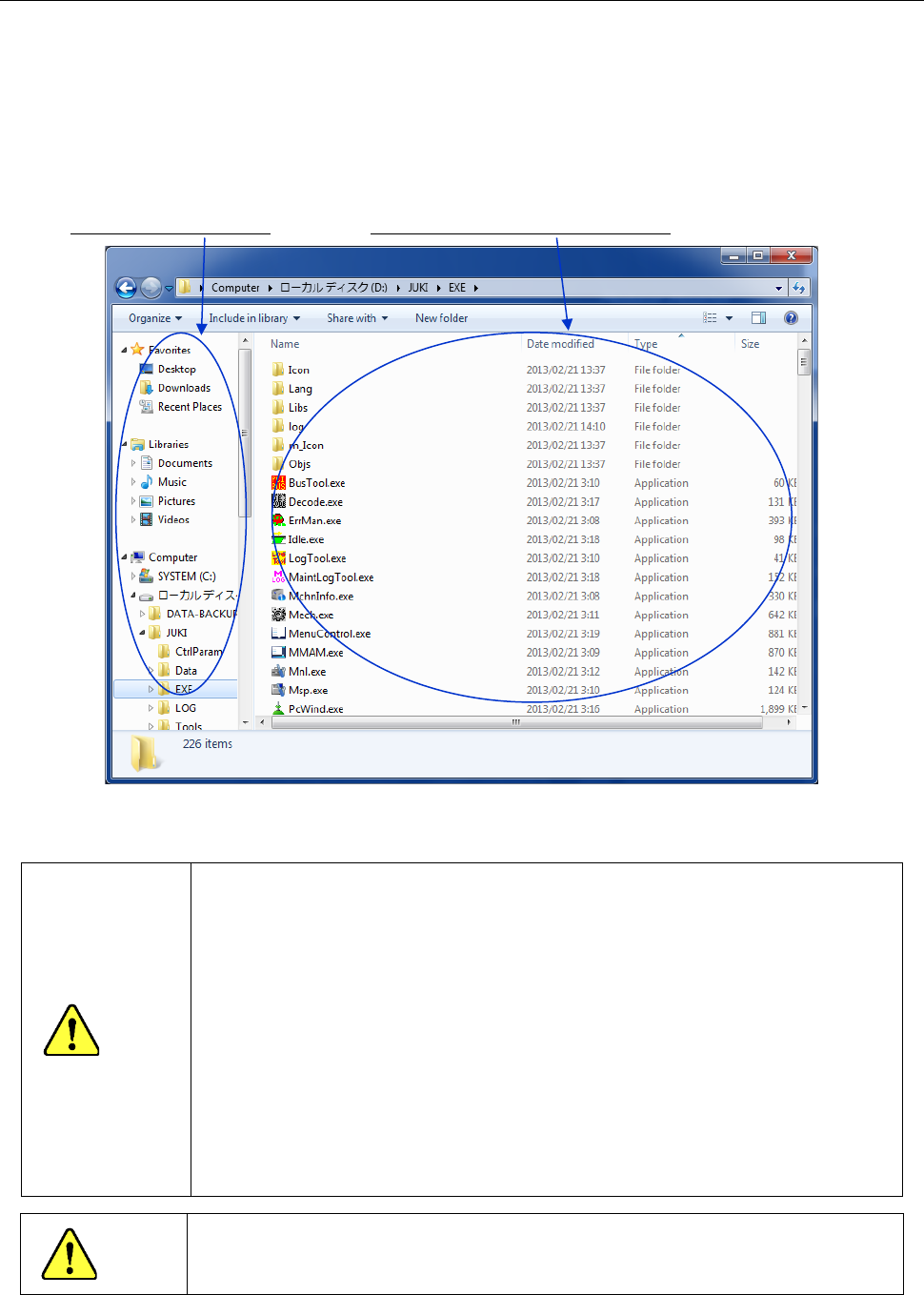Select the Lang folder

click(x=291, y=389)
